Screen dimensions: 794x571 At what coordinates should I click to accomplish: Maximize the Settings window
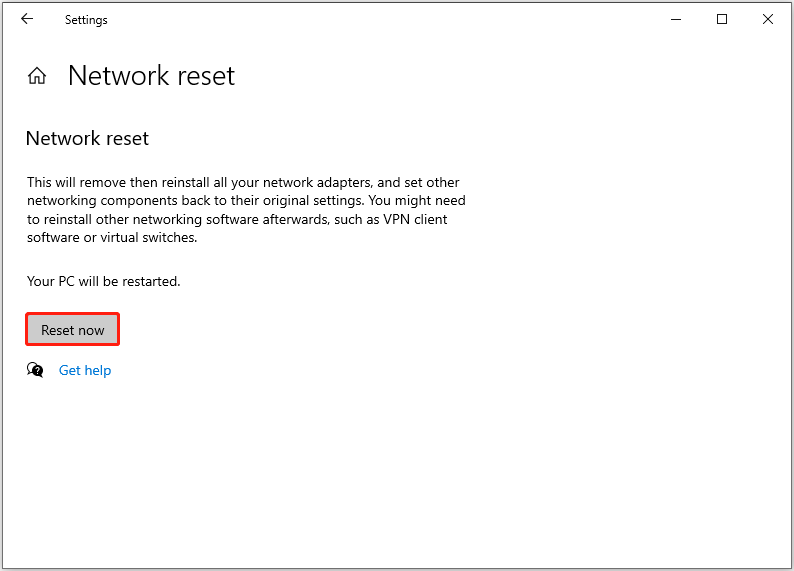(722, 19)
